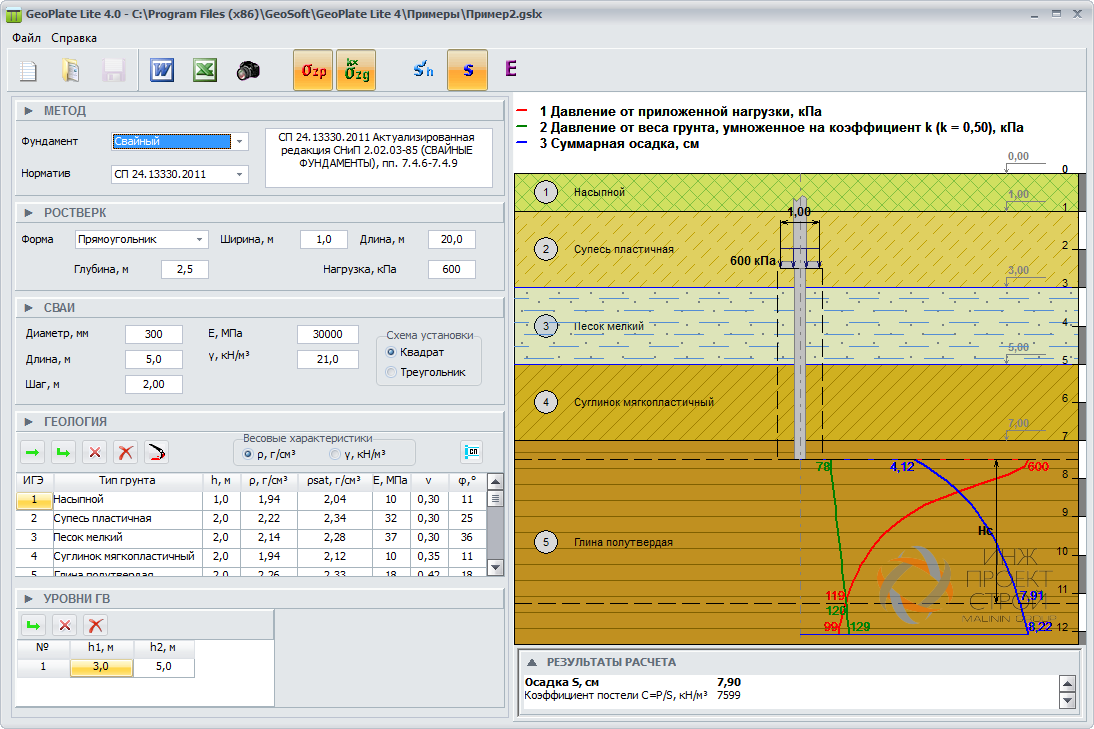Viewport: 1094px width, 729px height.
Task: Click the pile Диаметр, мм field
Action: point(153,334)
